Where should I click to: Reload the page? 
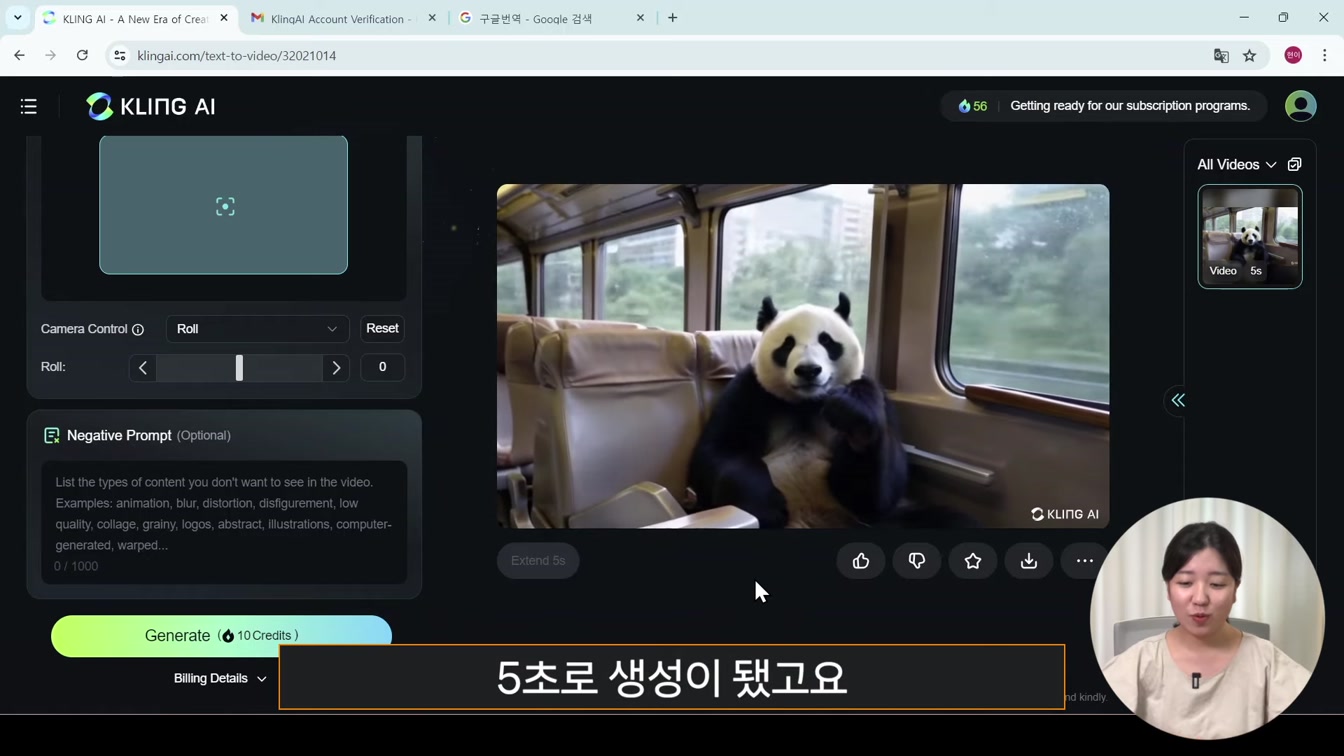82,56
